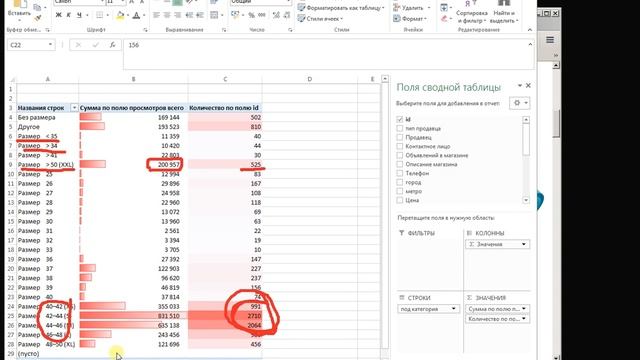Apply the fill color bucket
Viewport: 640px width, 360px height.
click(120, 16)
